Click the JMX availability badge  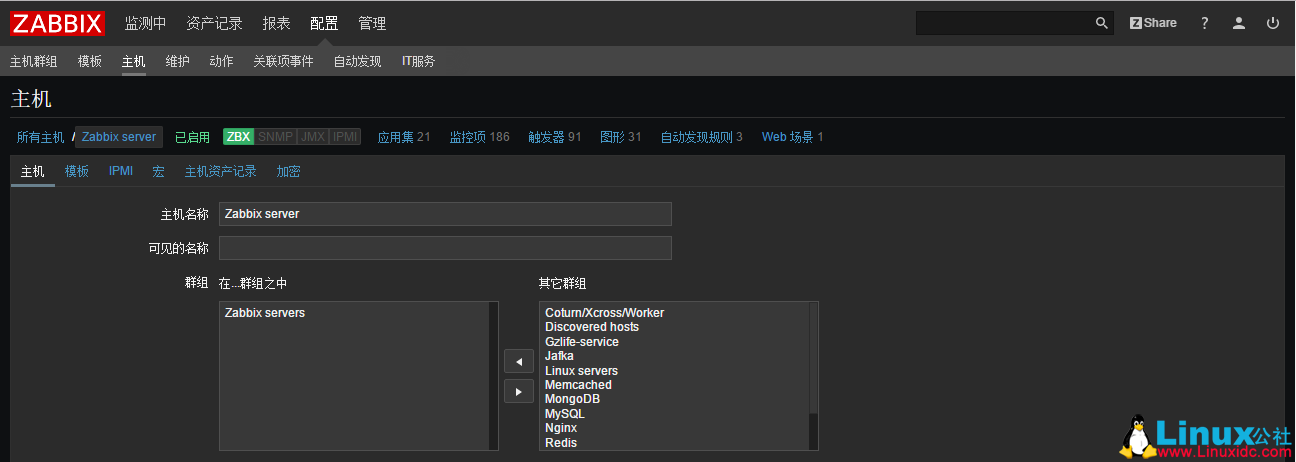point(313,137)
